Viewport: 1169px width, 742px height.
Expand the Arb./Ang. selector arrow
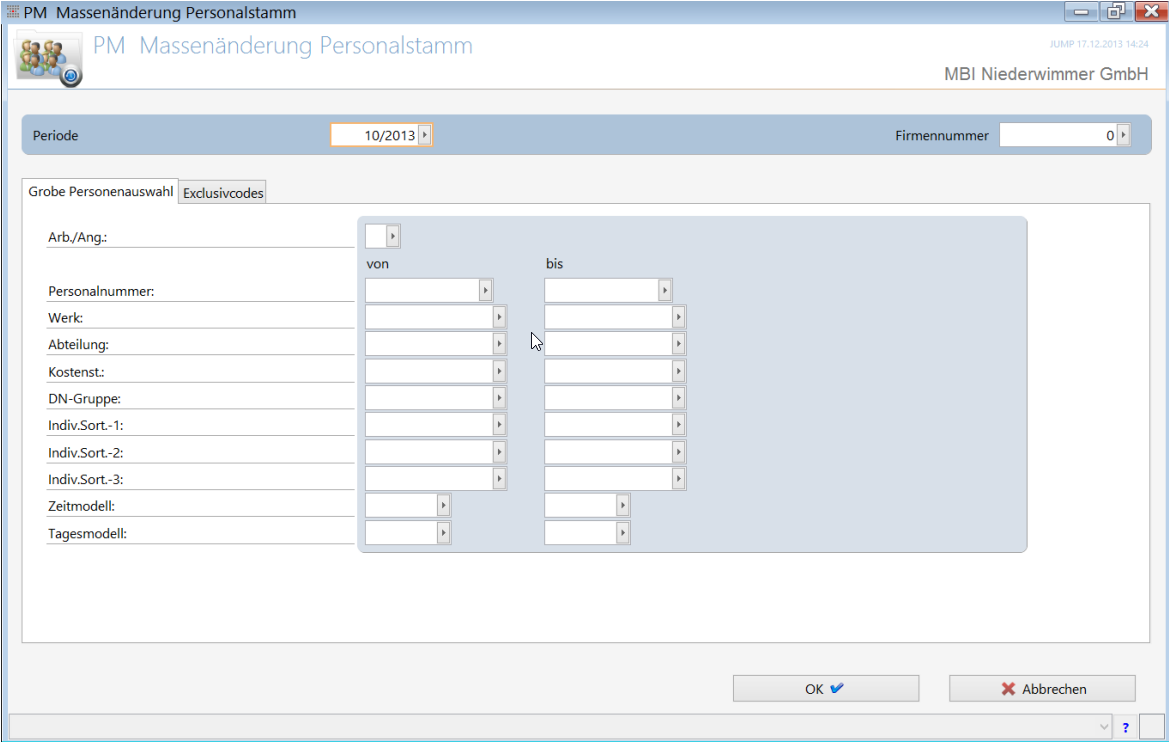[393, 236]
